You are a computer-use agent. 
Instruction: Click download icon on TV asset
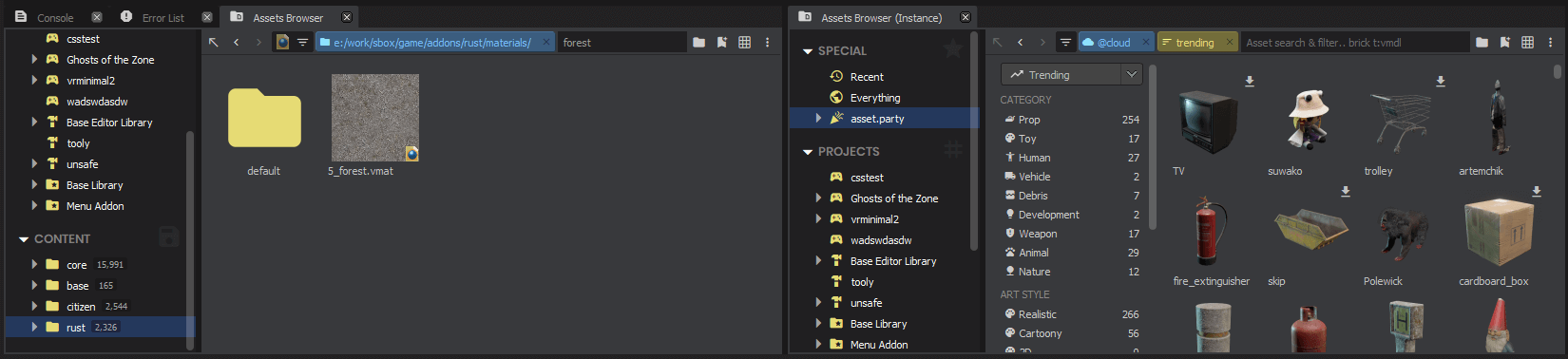pyautogui.click(x=1250, y=82)
